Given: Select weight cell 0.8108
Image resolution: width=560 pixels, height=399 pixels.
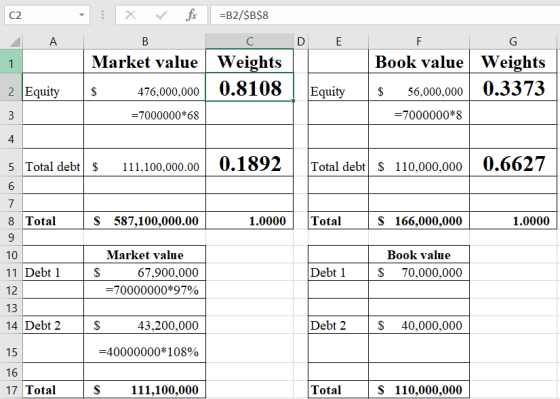Looking at the screenshot, I should (x=250, y=88).
